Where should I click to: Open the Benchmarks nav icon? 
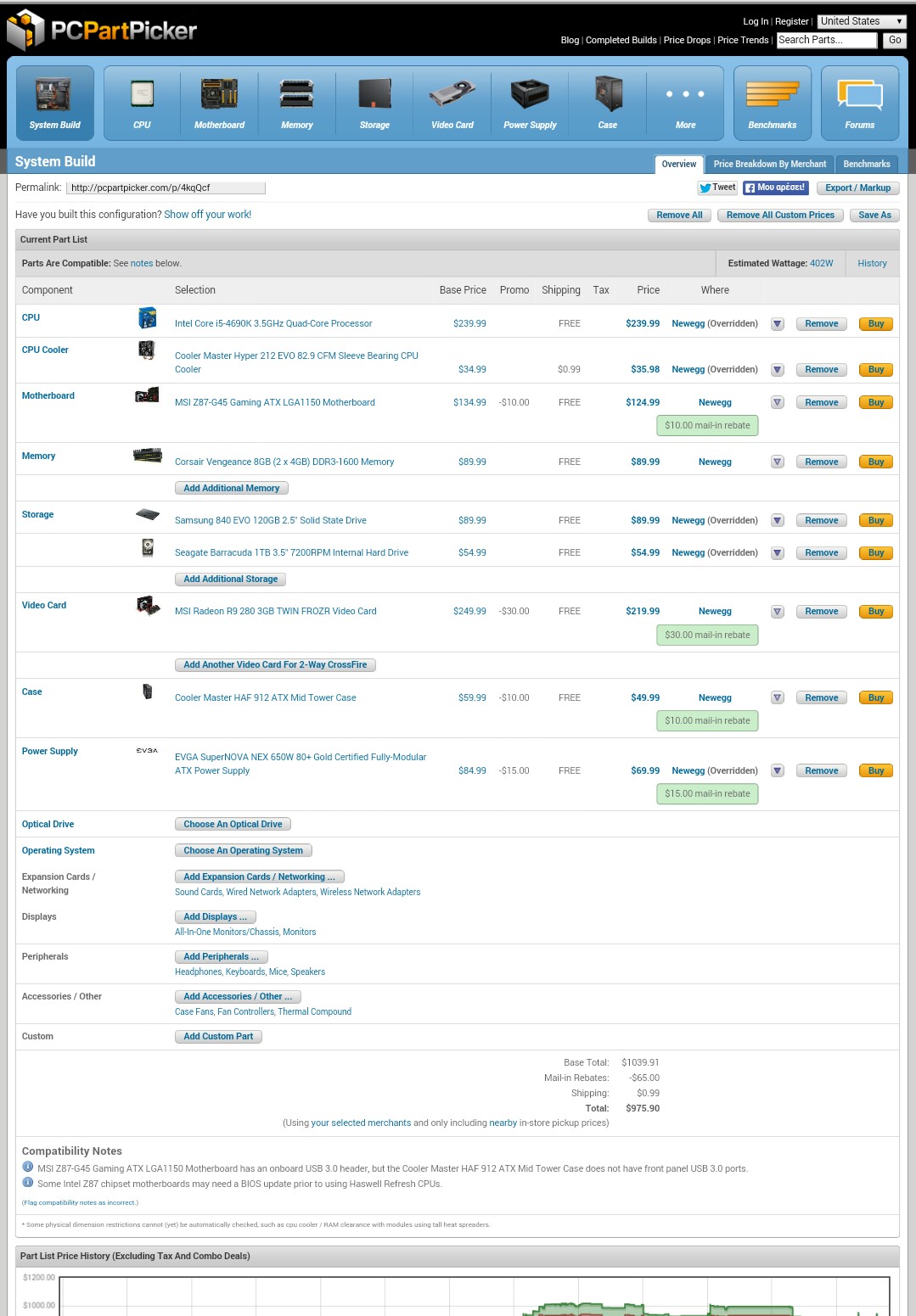pyautogui.click(x=773, y=103)
